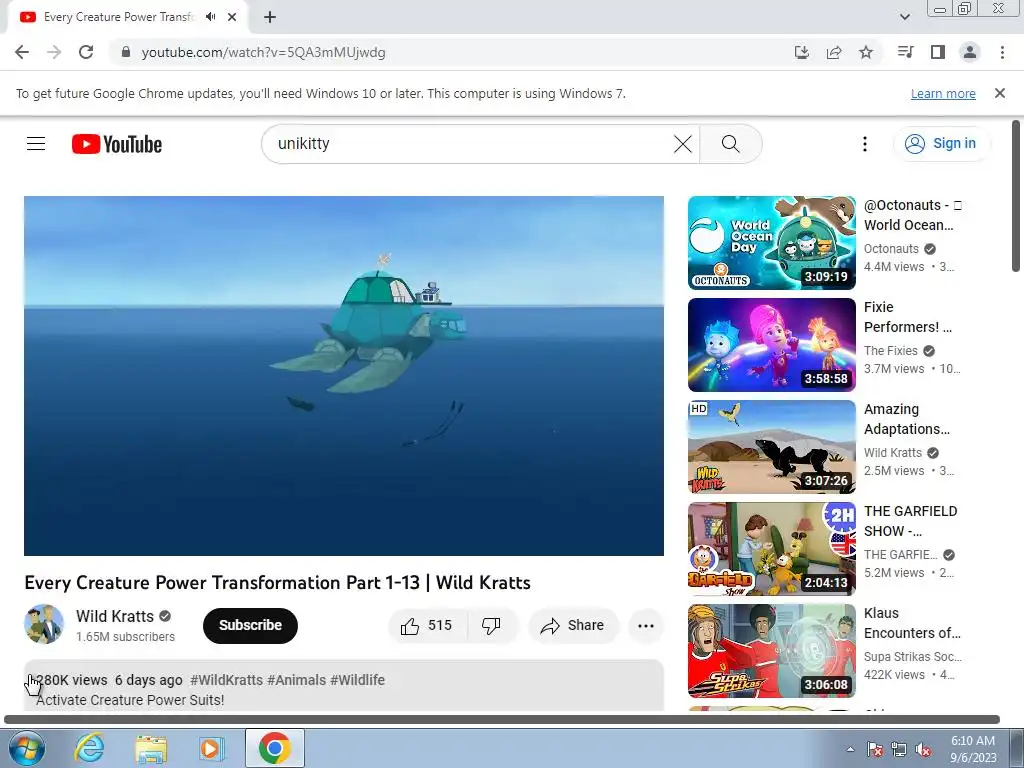Like the video with 515 likes
This screenshot has width=1024, height=768.
[x=428, y=626]
